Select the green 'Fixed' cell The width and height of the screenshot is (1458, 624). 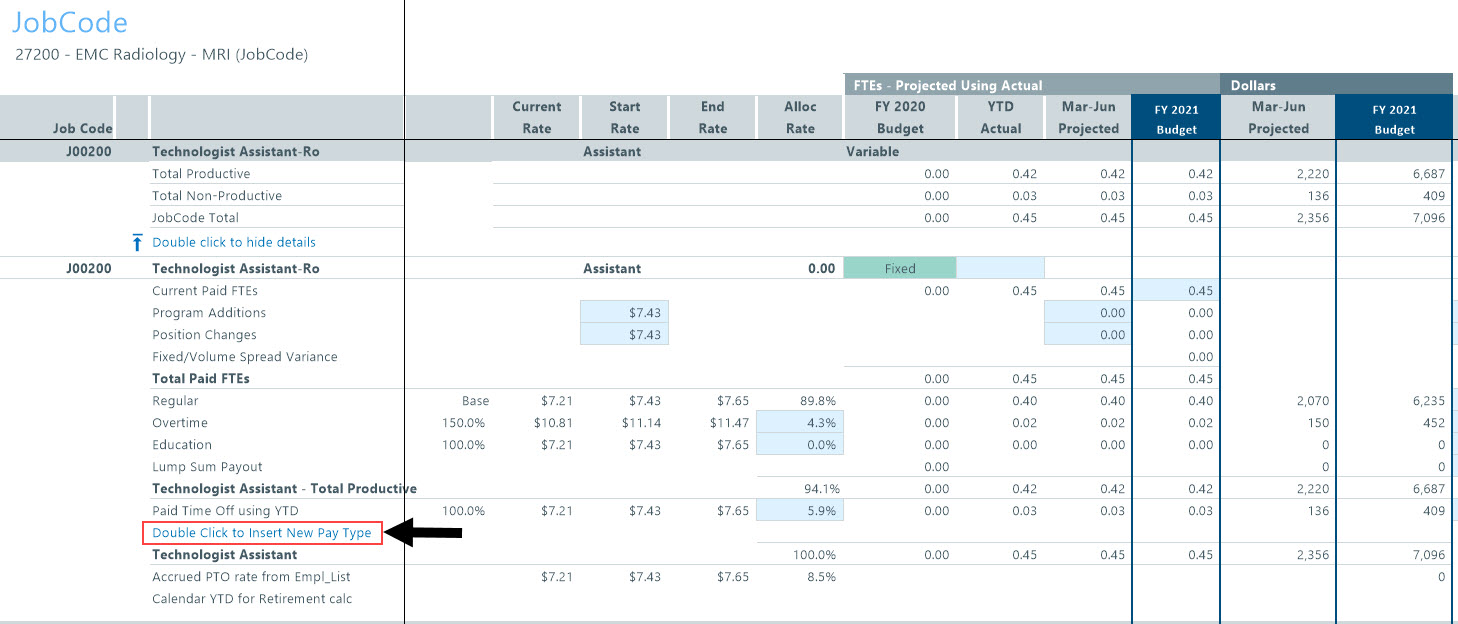[x=900, y=268]
